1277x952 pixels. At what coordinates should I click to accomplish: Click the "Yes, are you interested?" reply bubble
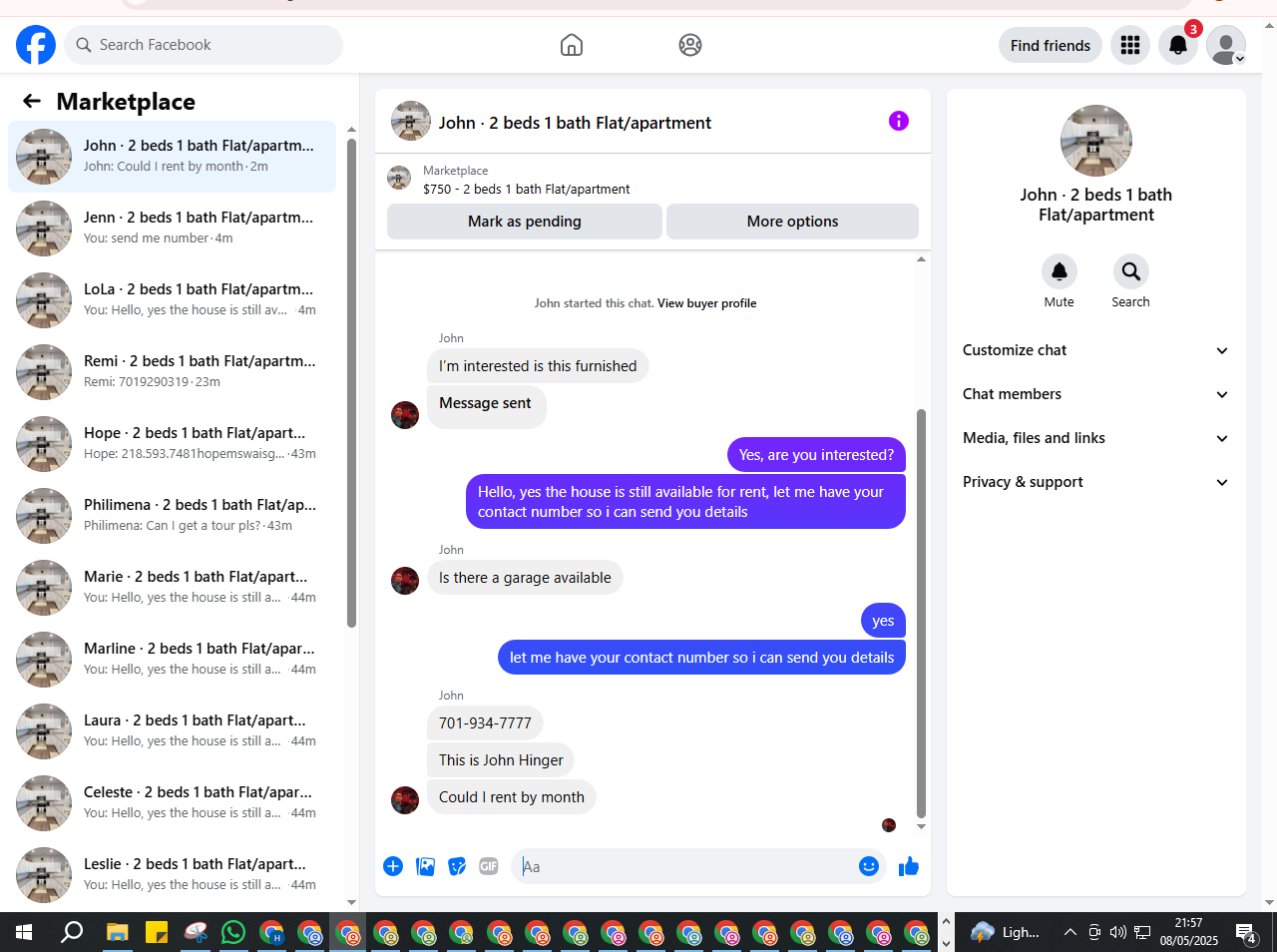(x=816, y=455)
